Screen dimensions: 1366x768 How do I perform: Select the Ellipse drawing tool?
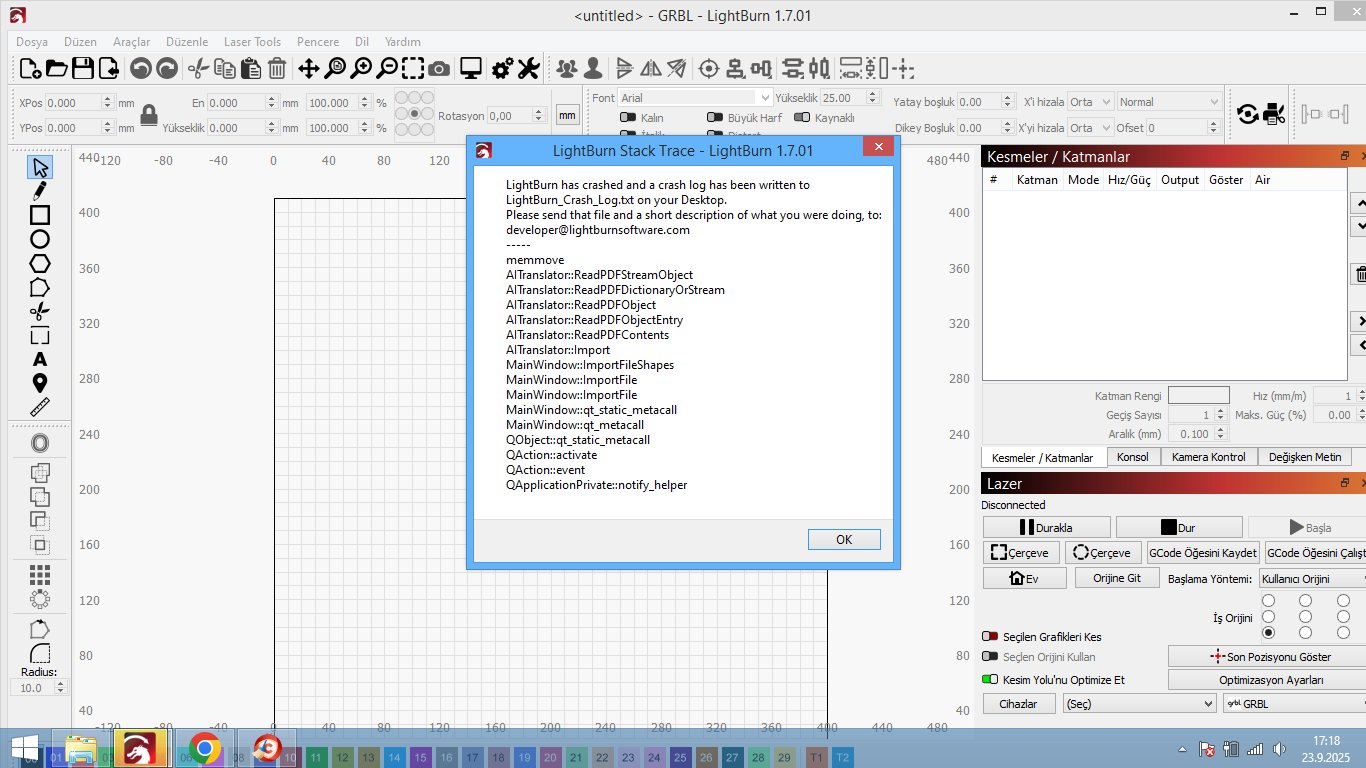click(40, 239)
